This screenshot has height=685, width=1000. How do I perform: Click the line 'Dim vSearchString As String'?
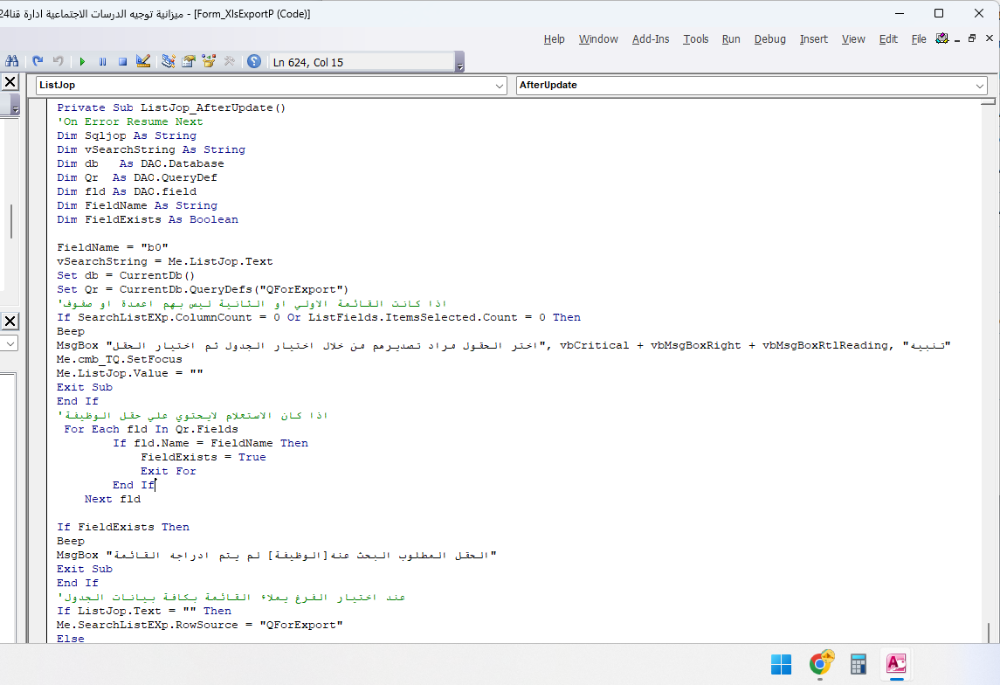pos(151,150)
